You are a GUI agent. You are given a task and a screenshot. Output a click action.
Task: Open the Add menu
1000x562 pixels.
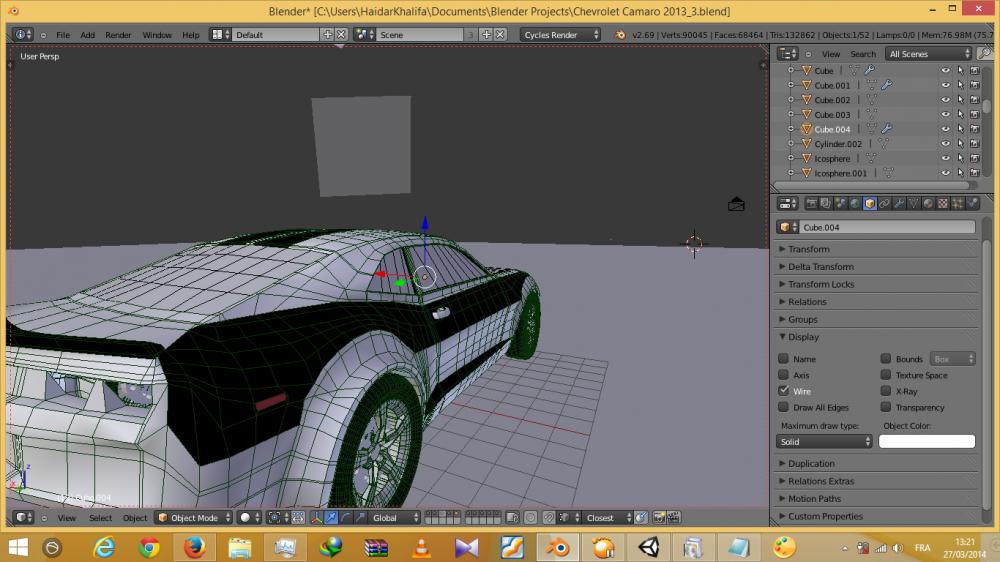coord(87,35)
